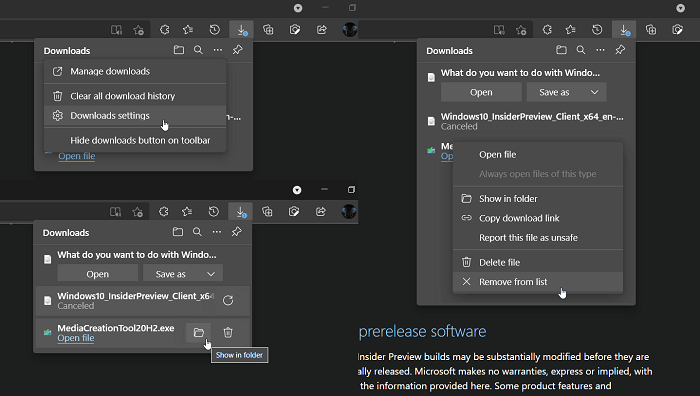Select Delete file in the context menu
This screenshot has width=700, height=396.
pos(538,263)
